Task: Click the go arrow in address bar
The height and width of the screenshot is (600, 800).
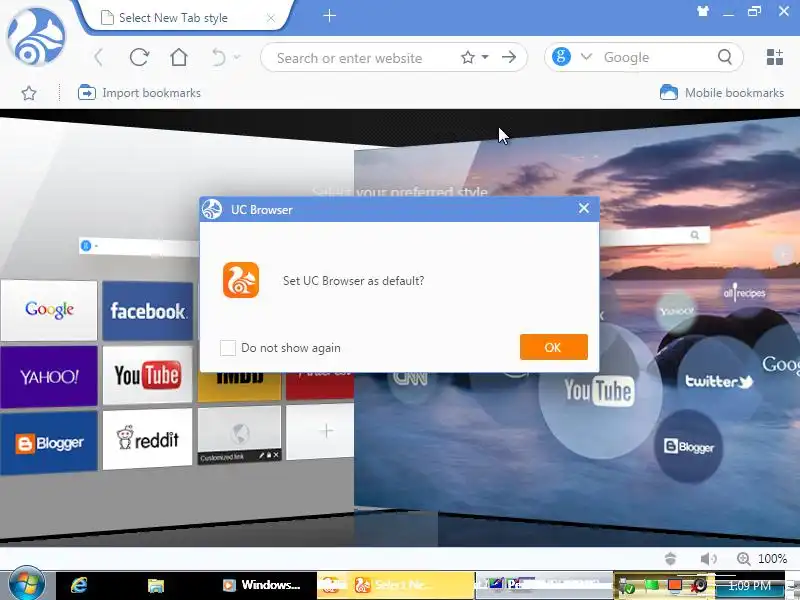Action: (509, 57)
